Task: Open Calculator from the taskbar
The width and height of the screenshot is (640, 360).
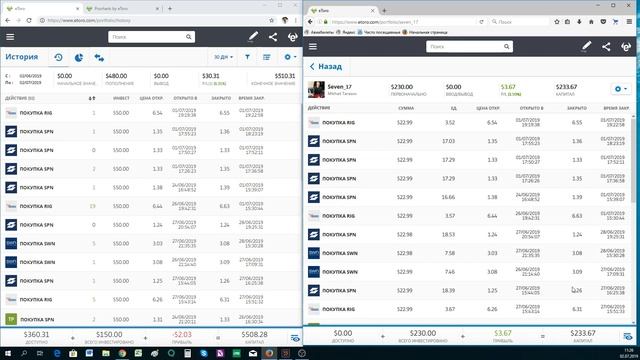Action: coord(187,353)
